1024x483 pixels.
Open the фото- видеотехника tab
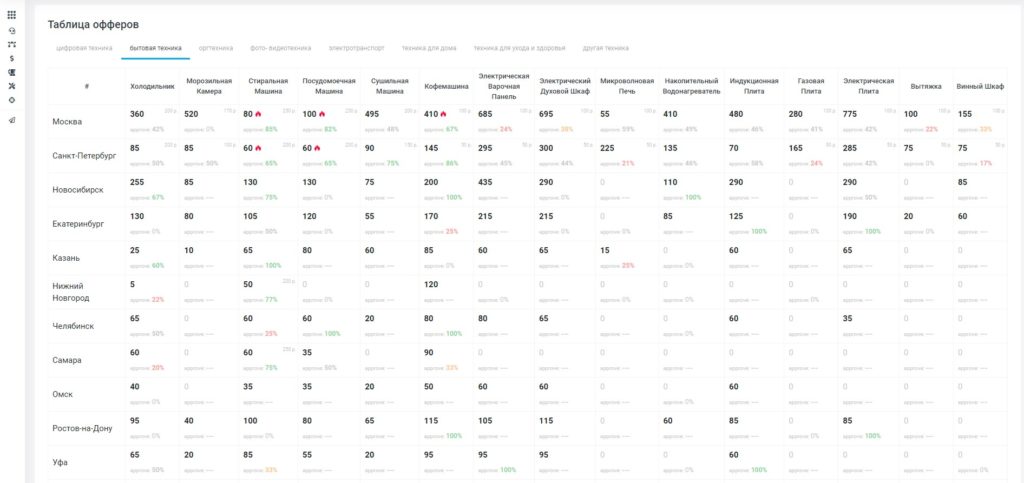(x=281, y=48)
